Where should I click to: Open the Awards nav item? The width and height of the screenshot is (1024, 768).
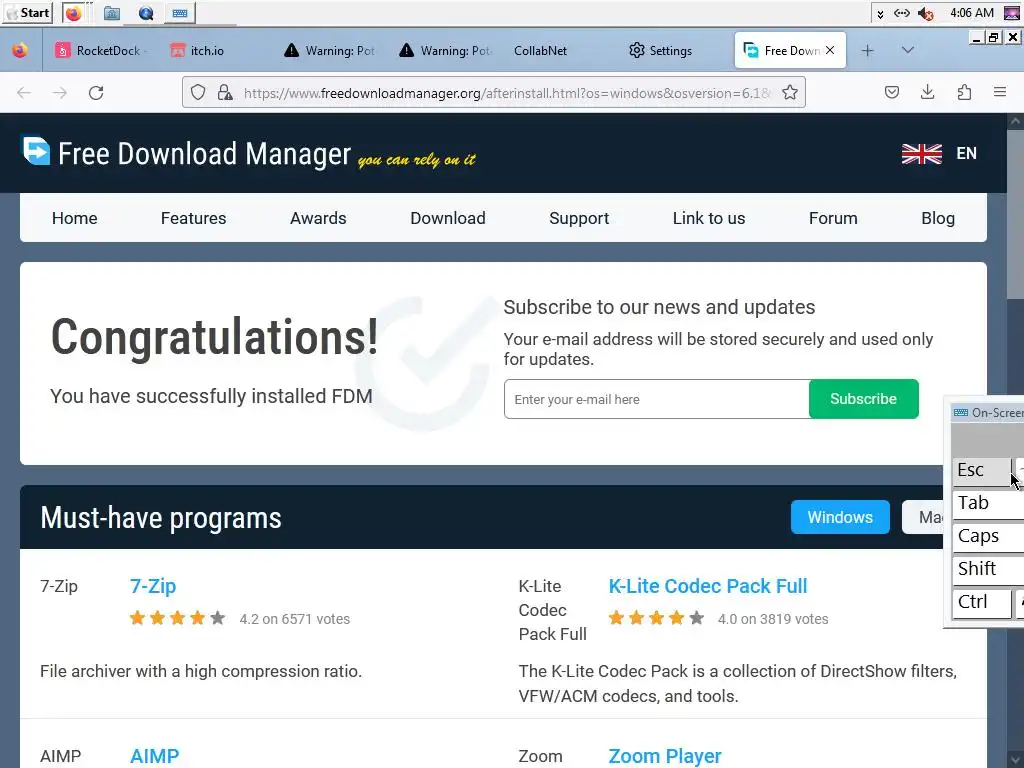point(318,218)
